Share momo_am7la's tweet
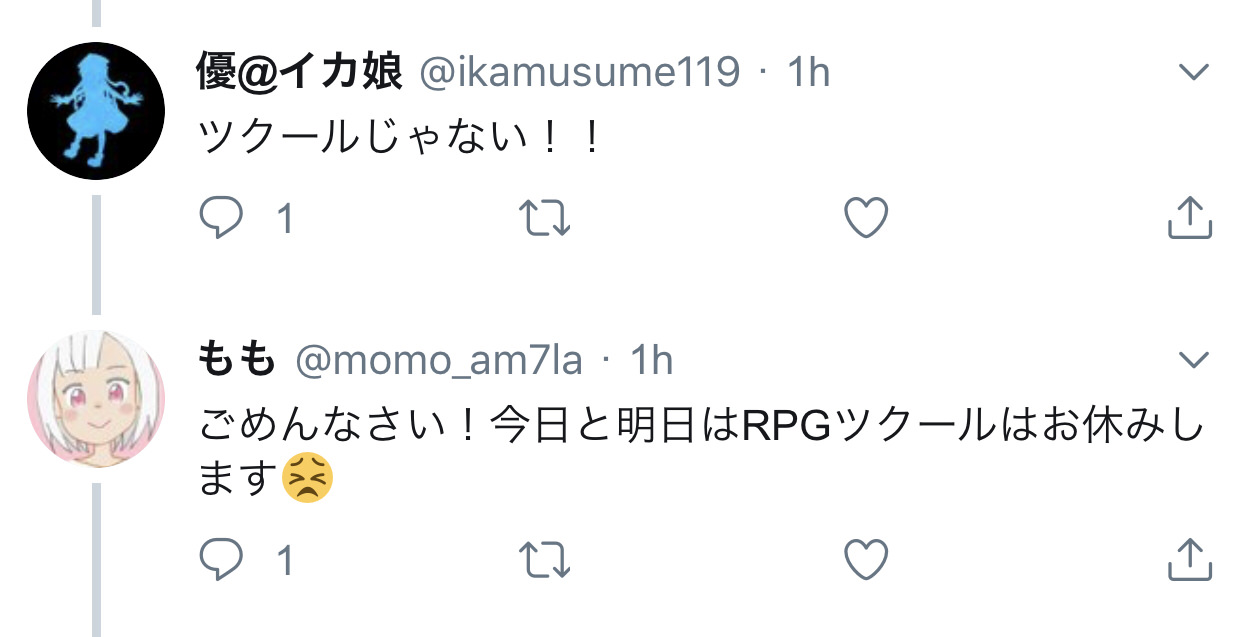This screenshot has height=637, width=1242. (1190, 559)
